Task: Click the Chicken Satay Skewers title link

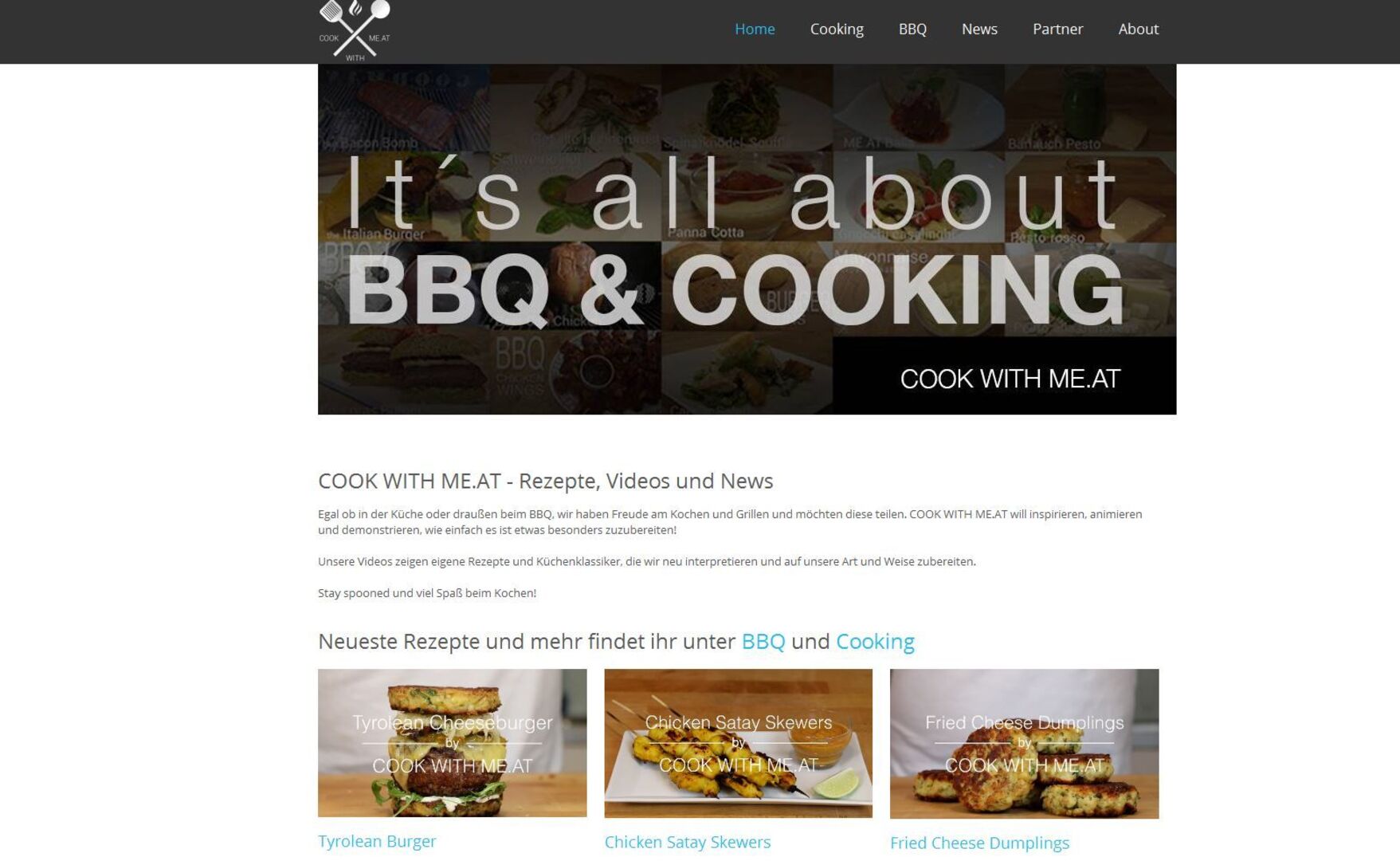Action: (x=687, y=842)
